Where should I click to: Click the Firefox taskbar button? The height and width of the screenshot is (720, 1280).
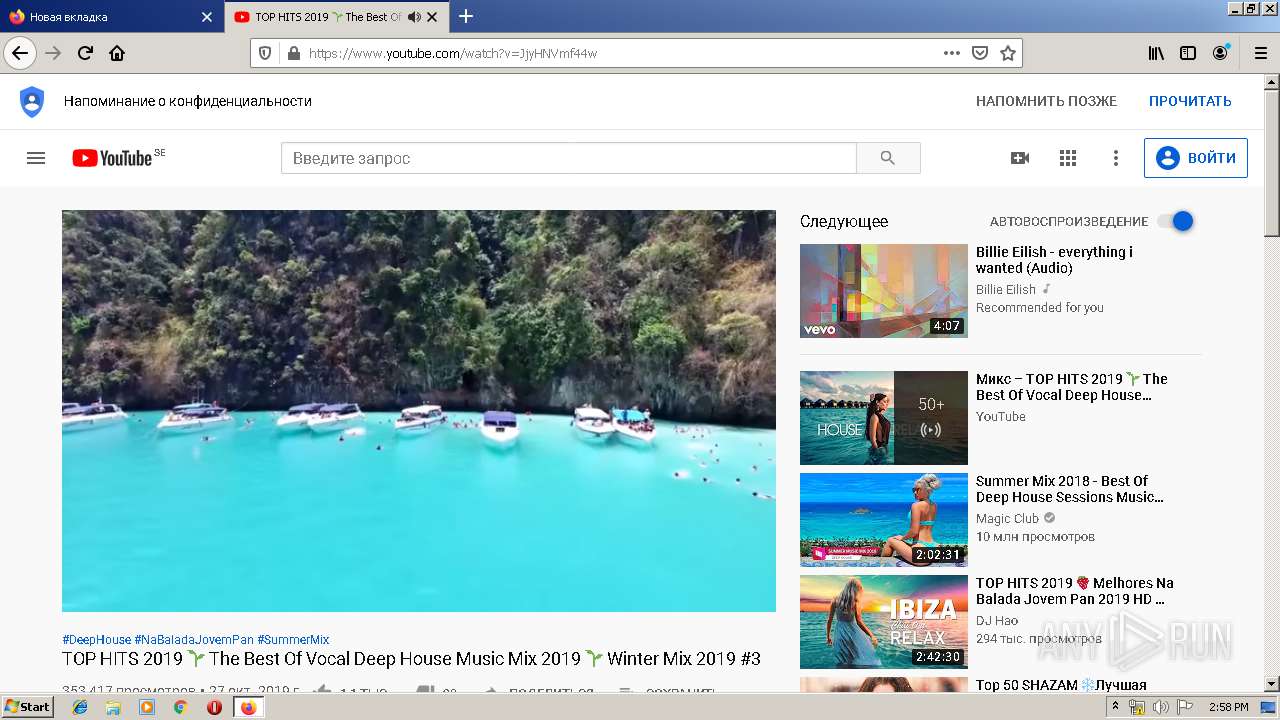click(248, 707)
